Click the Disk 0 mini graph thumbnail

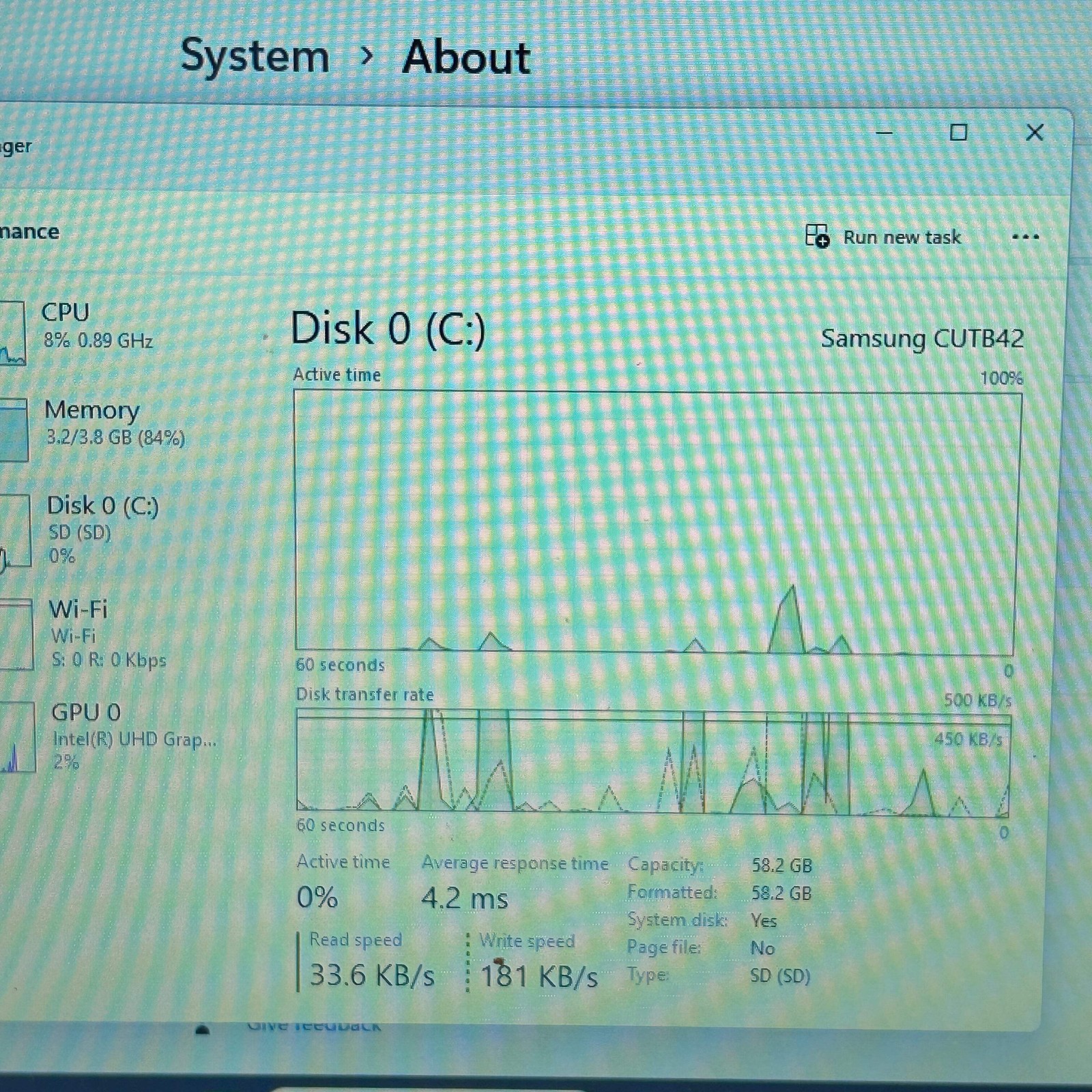14,531
